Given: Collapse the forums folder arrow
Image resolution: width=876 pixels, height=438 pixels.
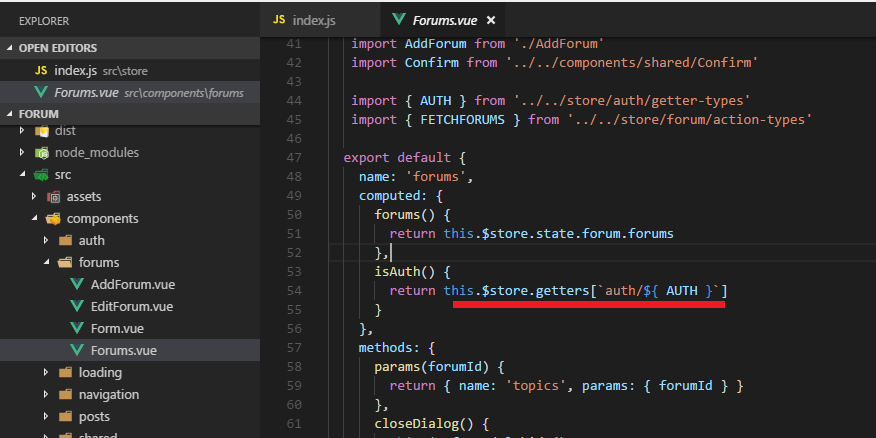Looking at the screenshot, I should click(46, 263).
